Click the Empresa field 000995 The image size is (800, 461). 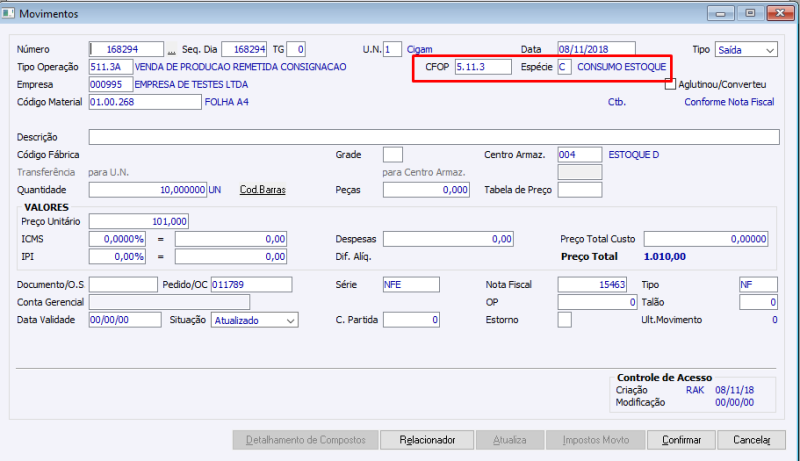(x=111, y=85)
